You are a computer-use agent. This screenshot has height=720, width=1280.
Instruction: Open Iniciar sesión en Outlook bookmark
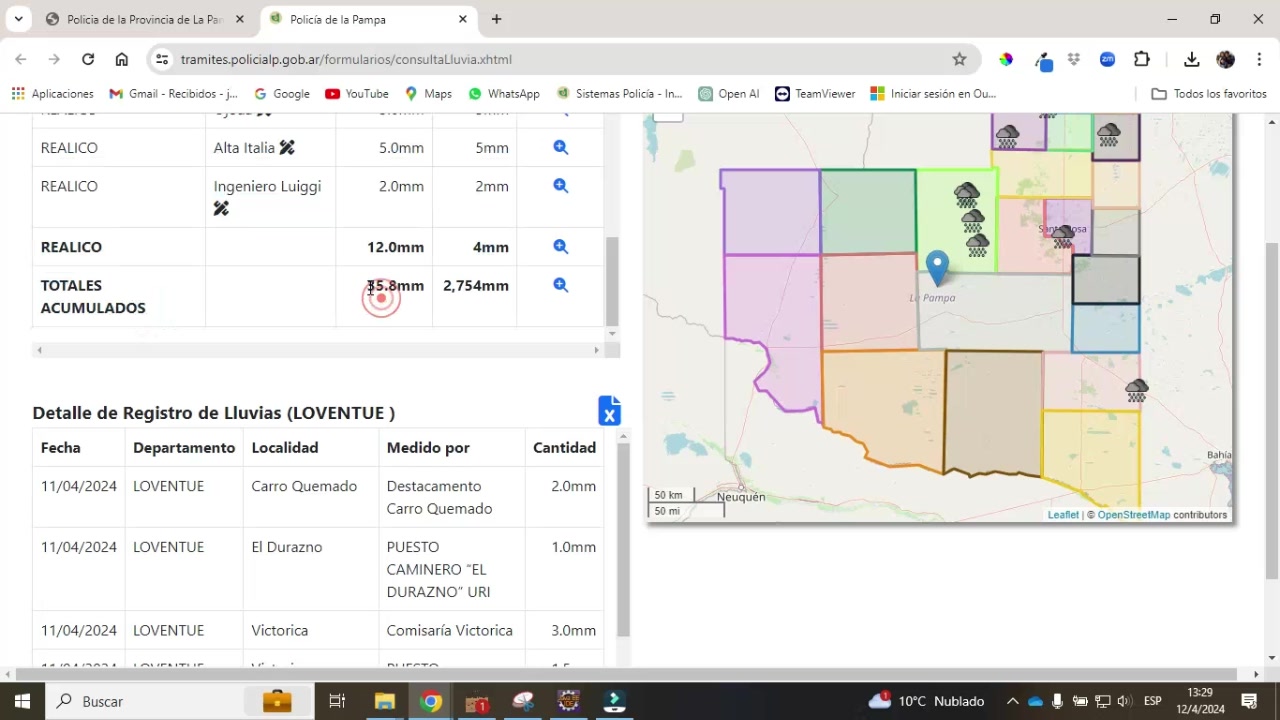(933, 93)
